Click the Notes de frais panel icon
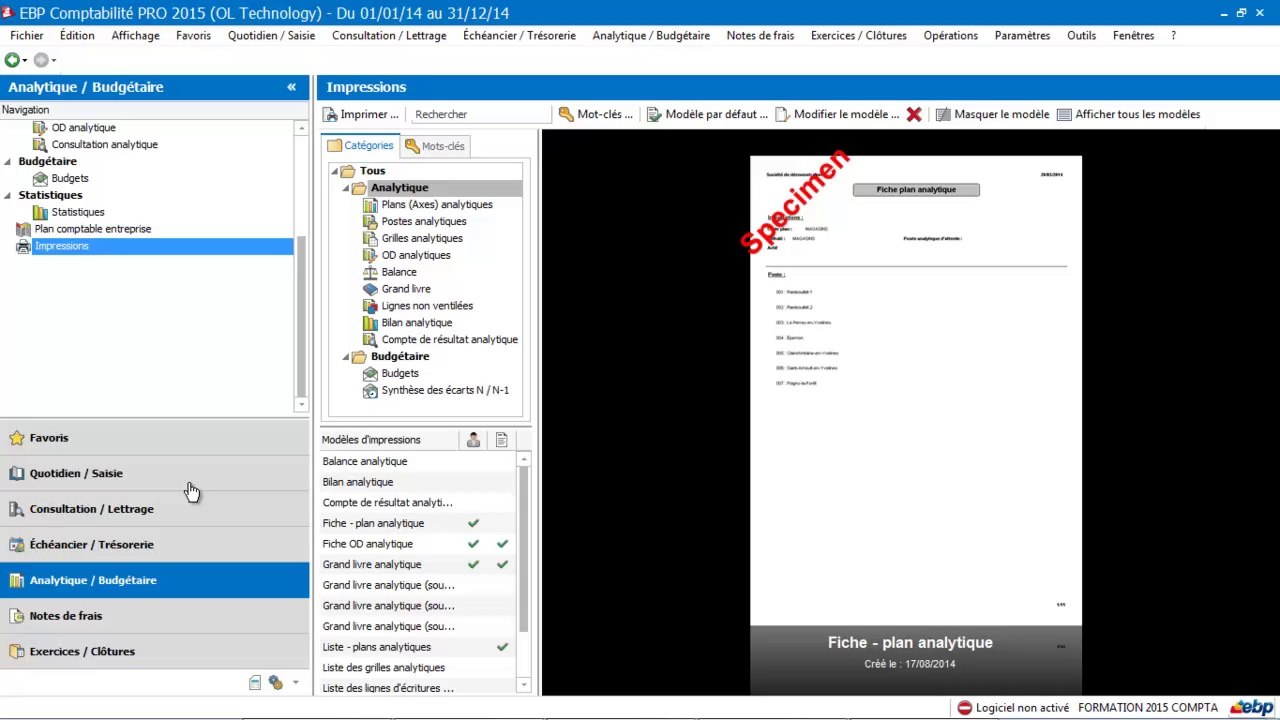This screenshot has width=1280, height=720. pos(16,616)
